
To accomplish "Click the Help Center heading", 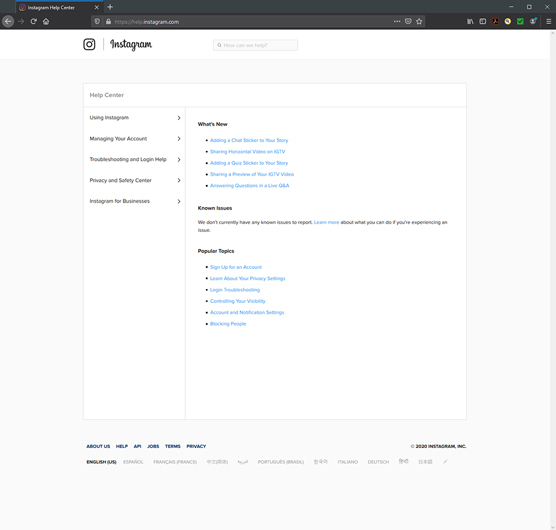I will point(107,95).
